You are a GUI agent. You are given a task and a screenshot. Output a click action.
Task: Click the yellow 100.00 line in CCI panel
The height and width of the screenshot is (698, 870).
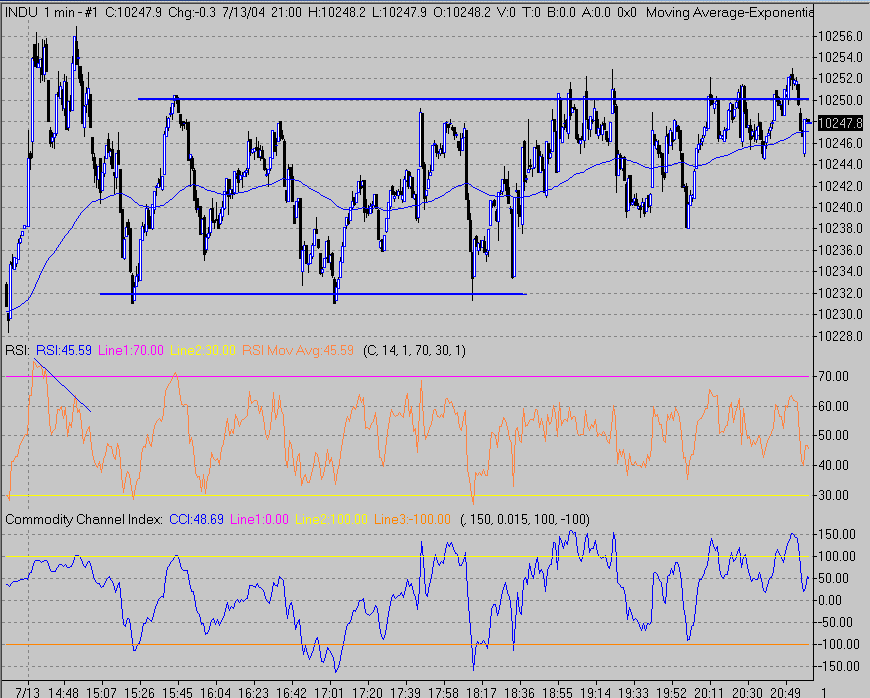click(x=300, y=556)
